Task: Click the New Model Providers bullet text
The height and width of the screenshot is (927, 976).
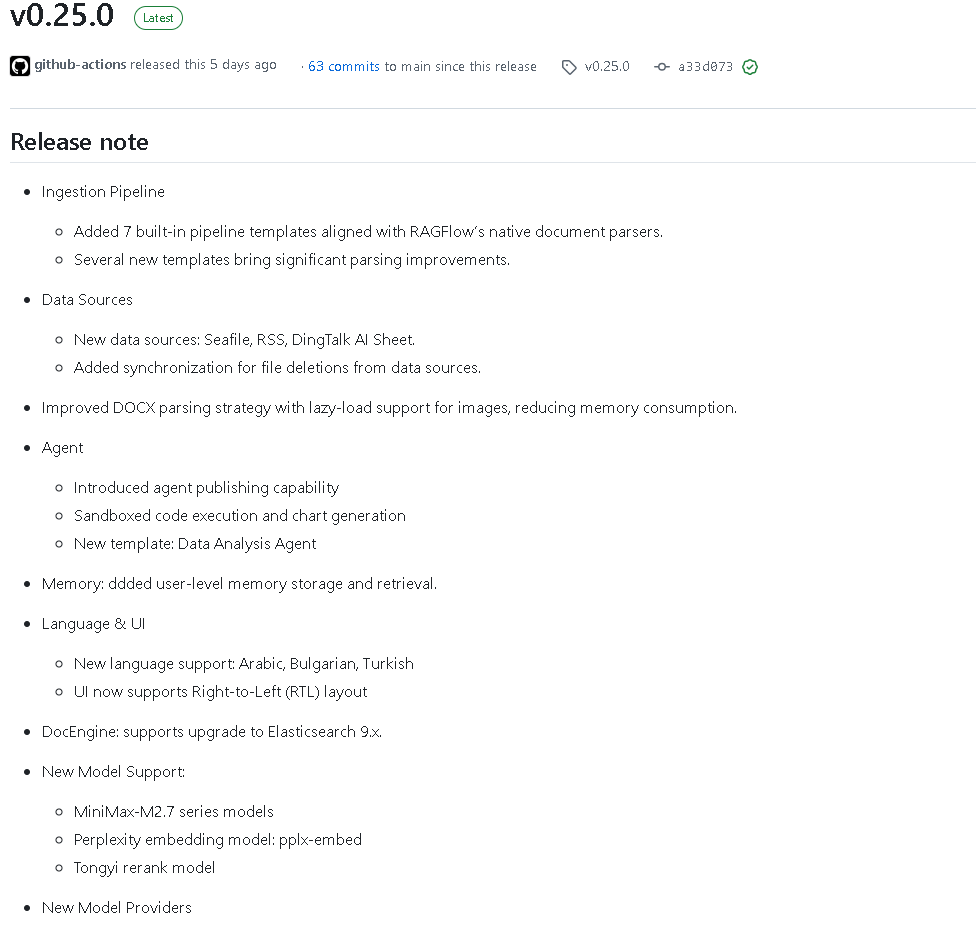Action: [116, 908]
